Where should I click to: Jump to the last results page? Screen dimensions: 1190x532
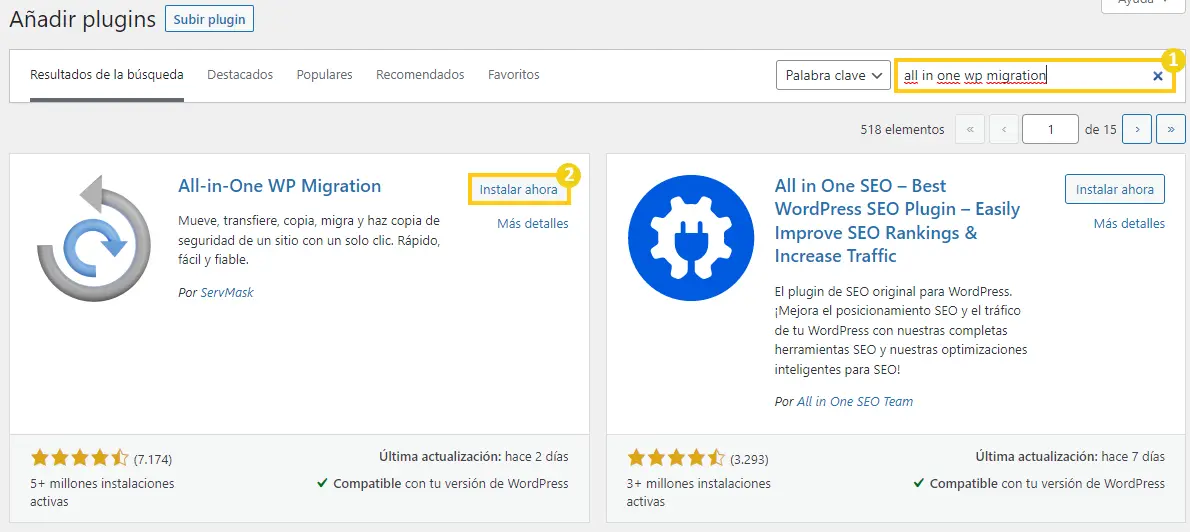tap(1171, 129)
